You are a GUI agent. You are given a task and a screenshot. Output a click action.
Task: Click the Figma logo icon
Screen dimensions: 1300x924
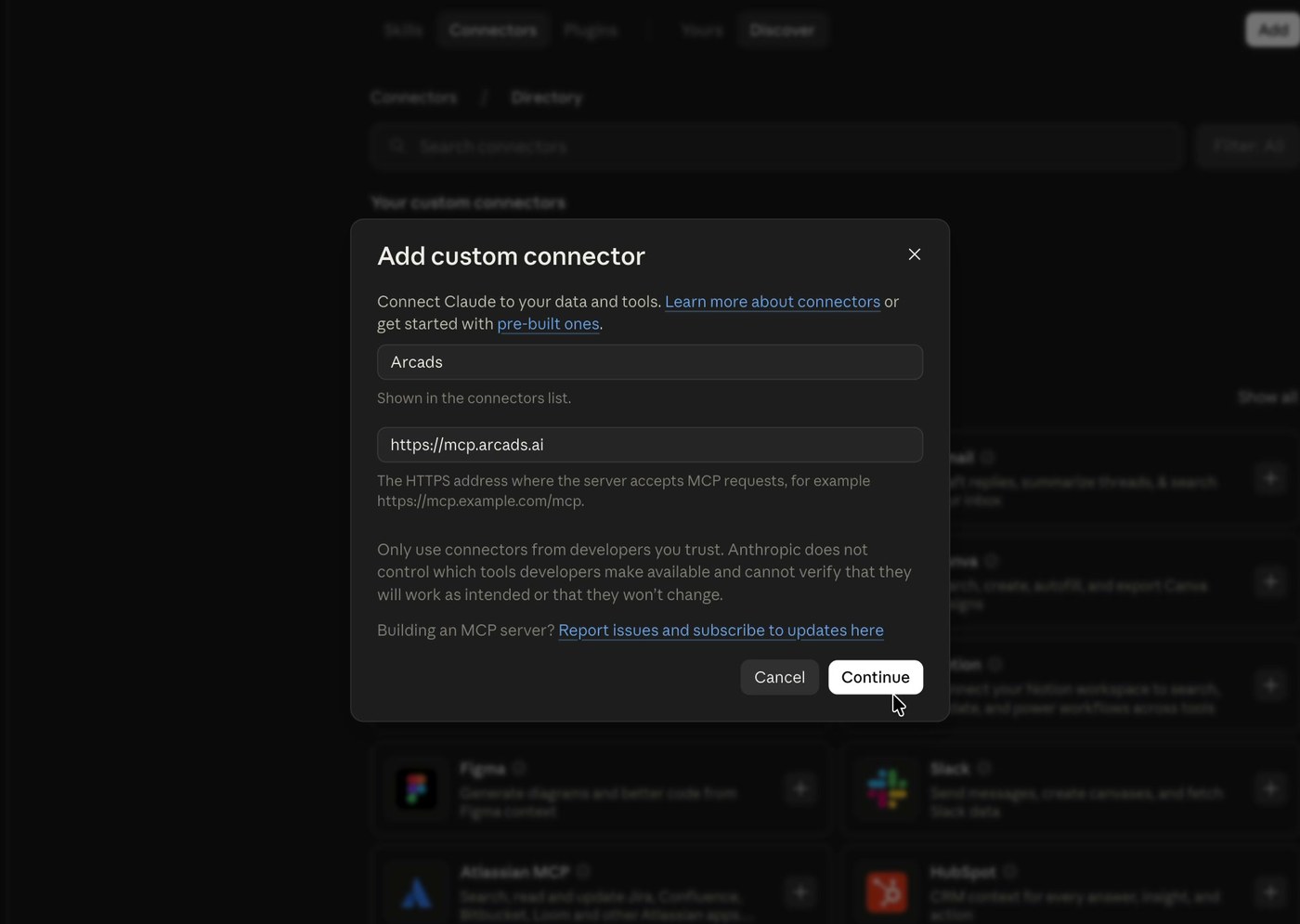point(416,788)
